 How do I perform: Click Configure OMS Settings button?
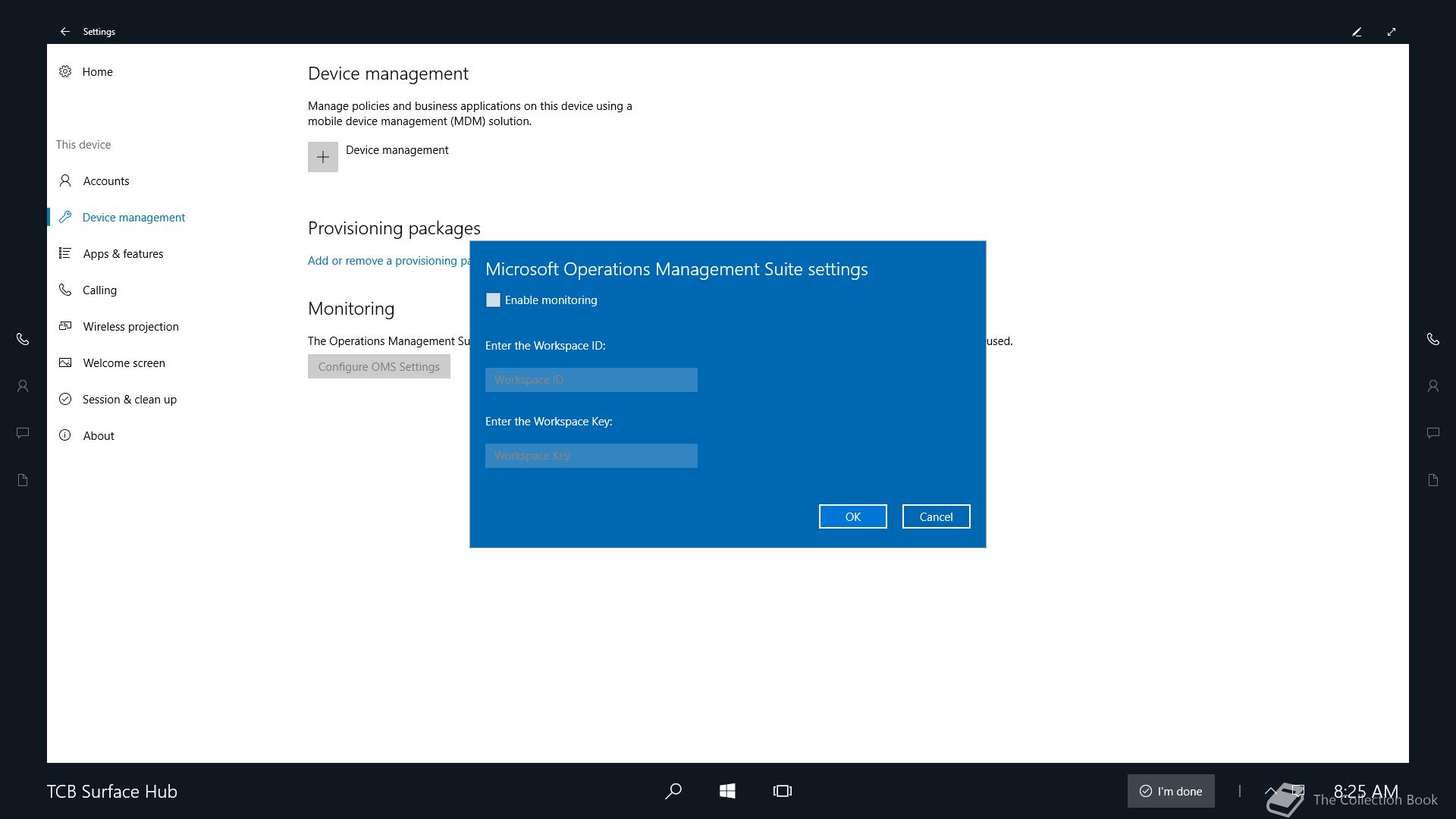(x=379, y=366)
